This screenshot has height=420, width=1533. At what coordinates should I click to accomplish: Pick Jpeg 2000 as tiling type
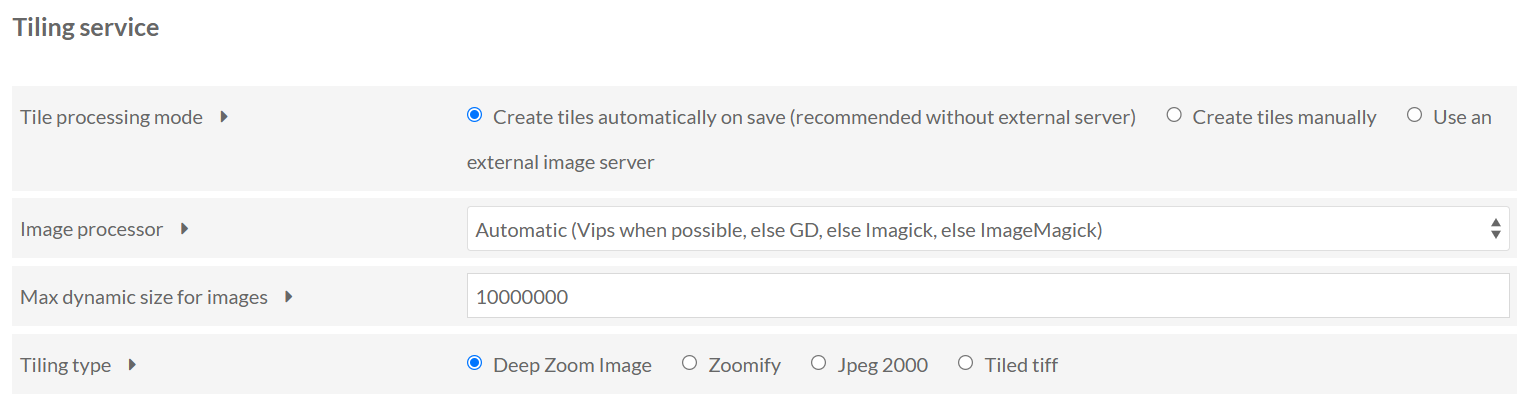tap(818, 364)
